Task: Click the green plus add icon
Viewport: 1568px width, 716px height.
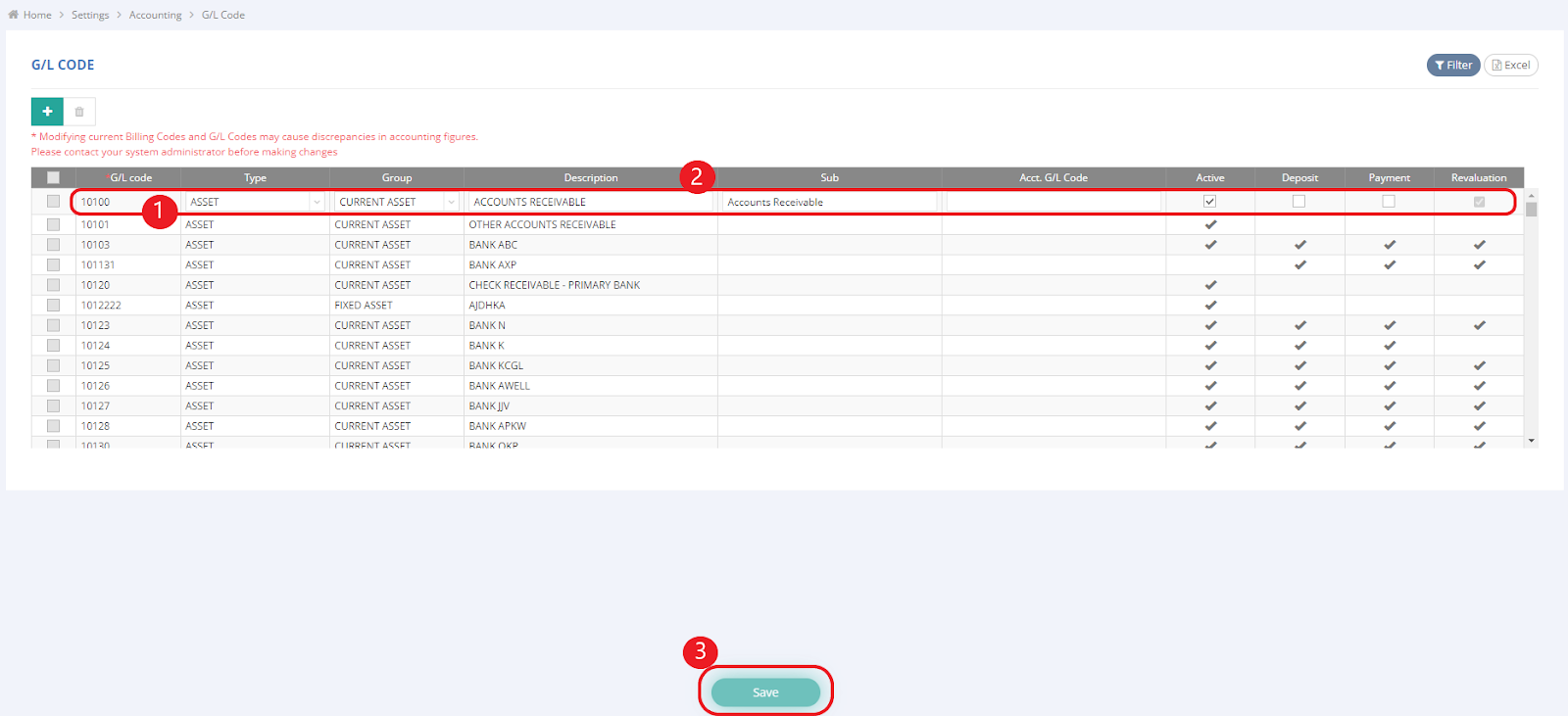Action: [47, 112]
